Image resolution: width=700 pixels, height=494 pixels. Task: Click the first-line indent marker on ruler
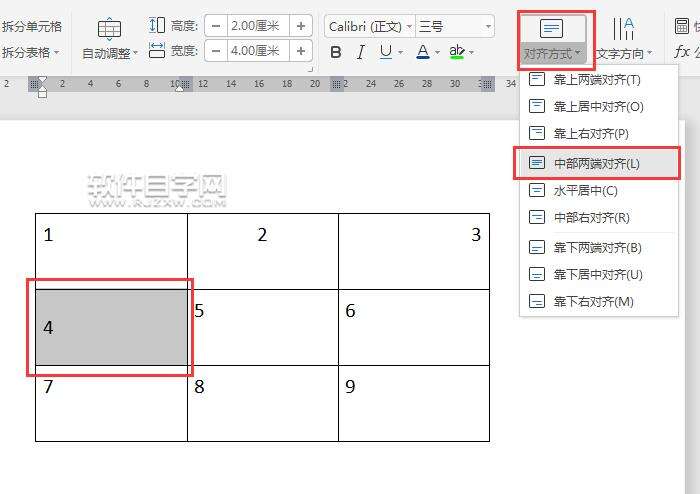(x=42, y=80)
